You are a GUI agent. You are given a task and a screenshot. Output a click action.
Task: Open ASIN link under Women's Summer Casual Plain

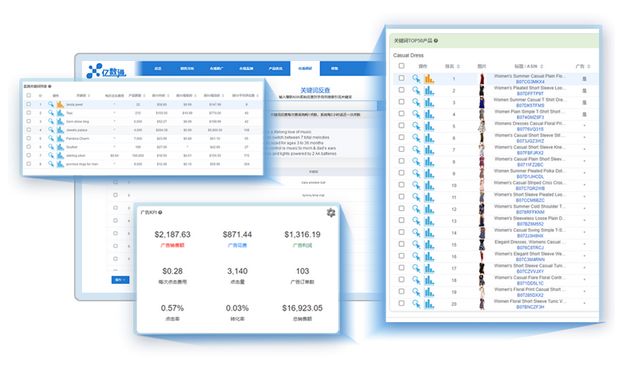(x=530, y=82)
